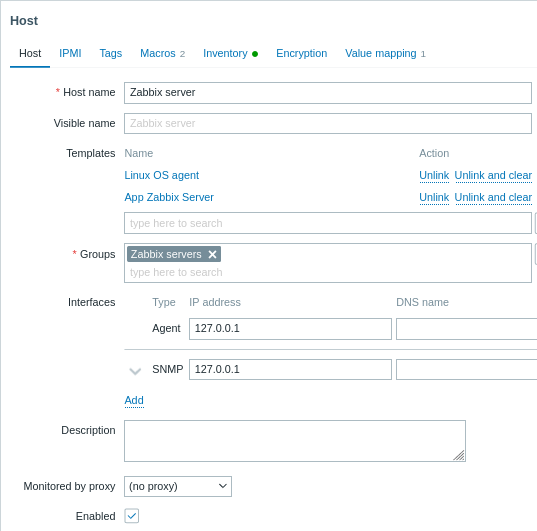Screen dimensions: 537x531
Task: Open the Linux OS agent template link
Action: coord(162,175)
